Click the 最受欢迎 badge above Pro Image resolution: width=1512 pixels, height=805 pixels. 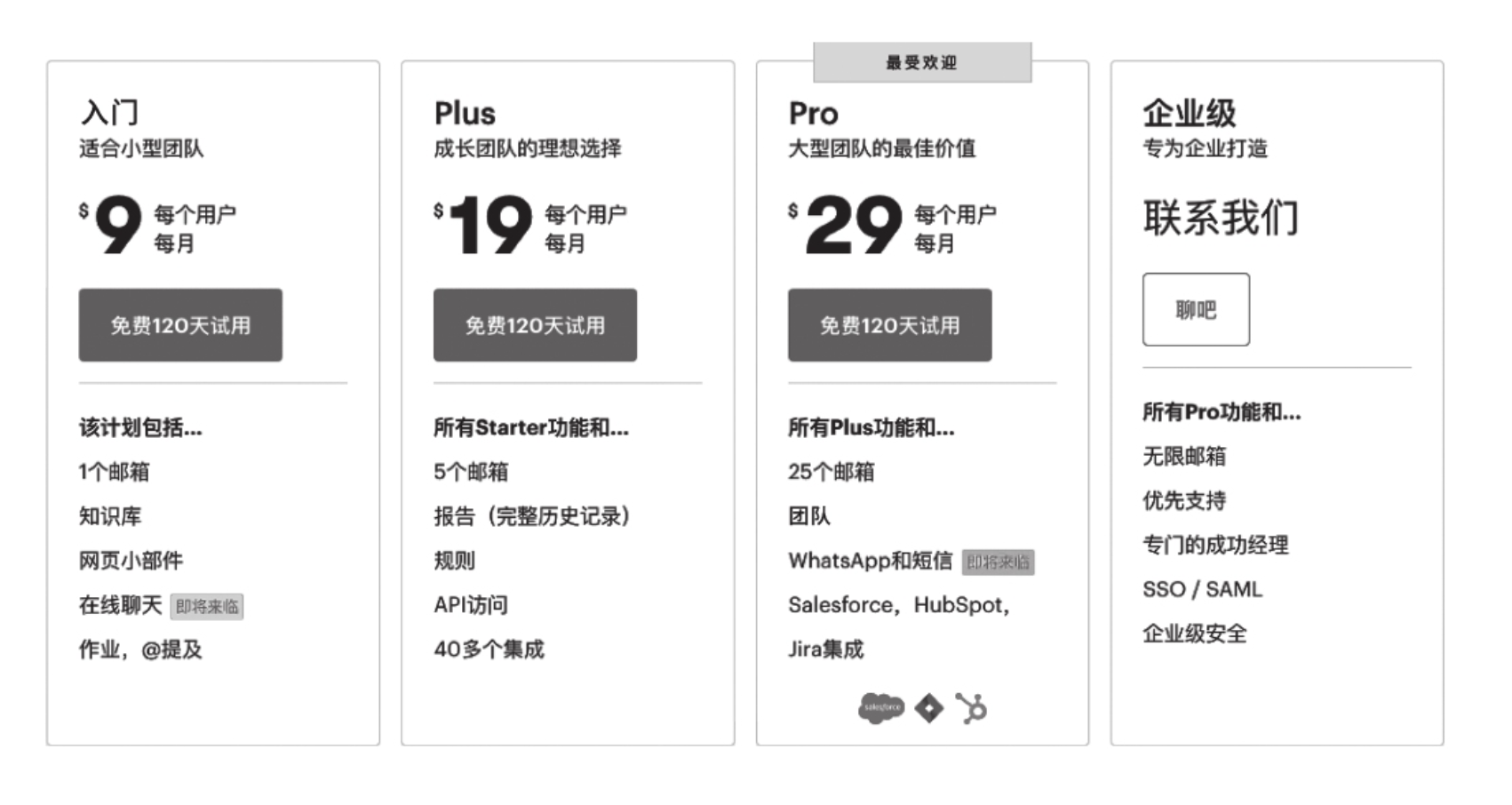pyautogui.click(x=922, y=62)
